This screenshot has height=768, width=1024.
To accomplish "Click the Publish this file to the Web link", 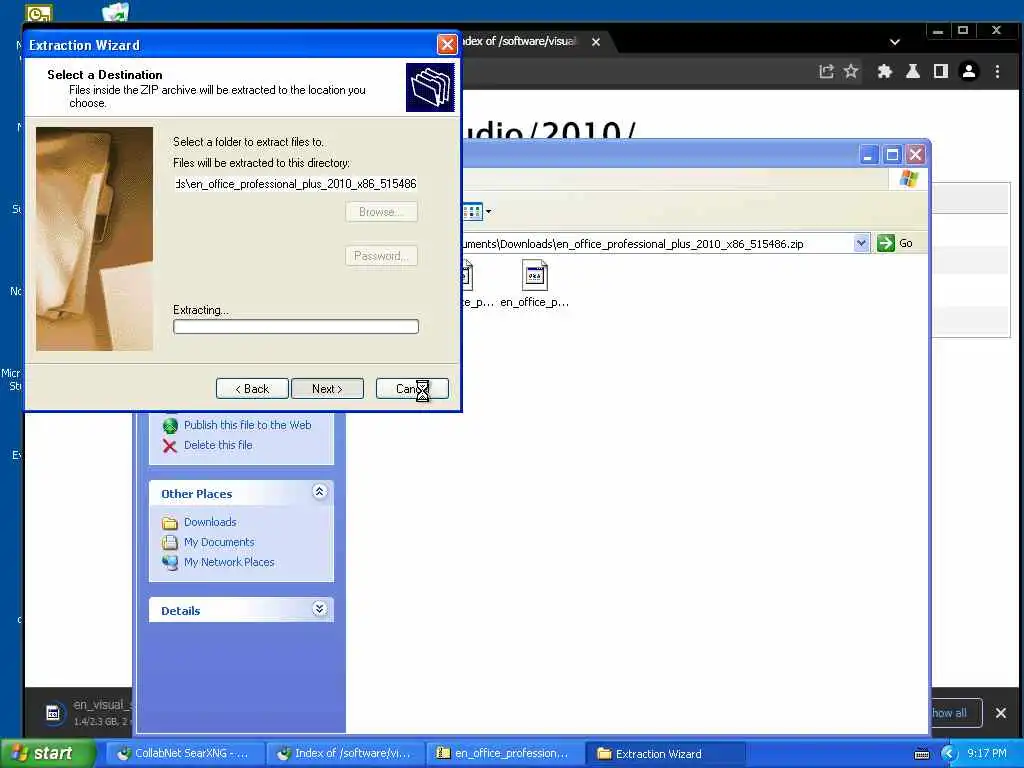I will tap(248, 425).
